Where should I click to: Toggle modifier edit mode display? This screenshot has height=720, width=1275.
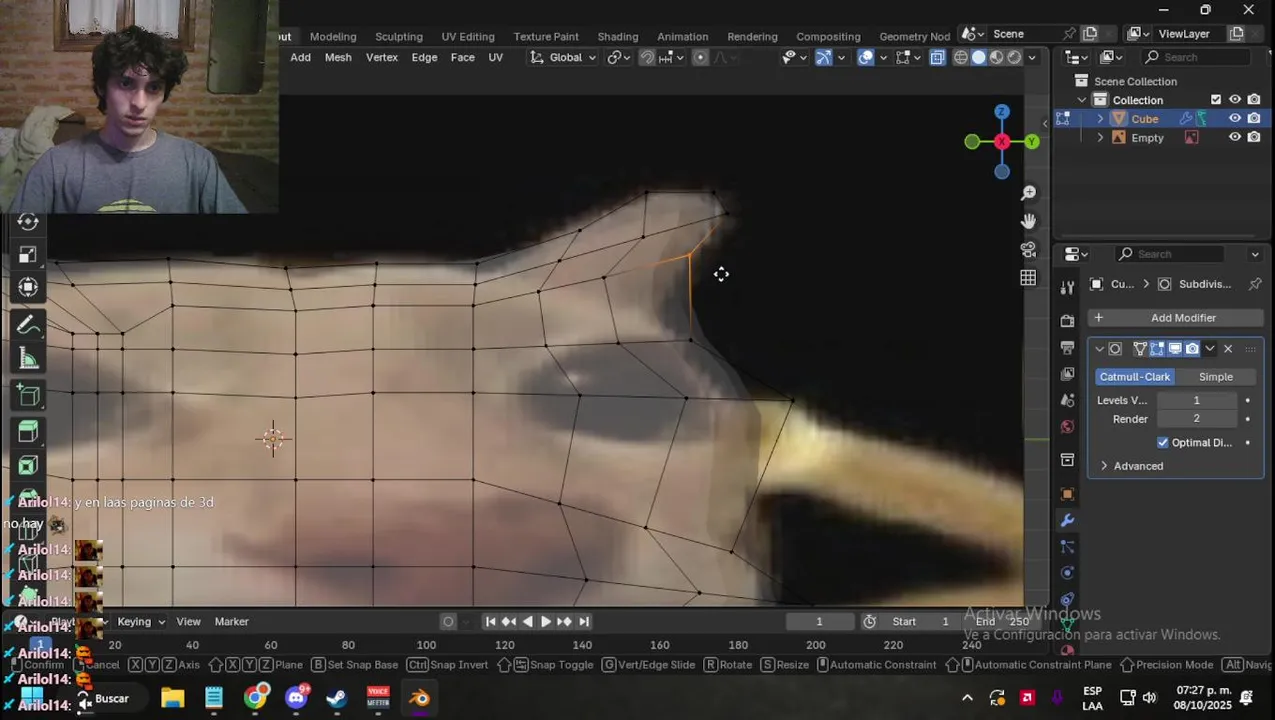point(1157,349)
